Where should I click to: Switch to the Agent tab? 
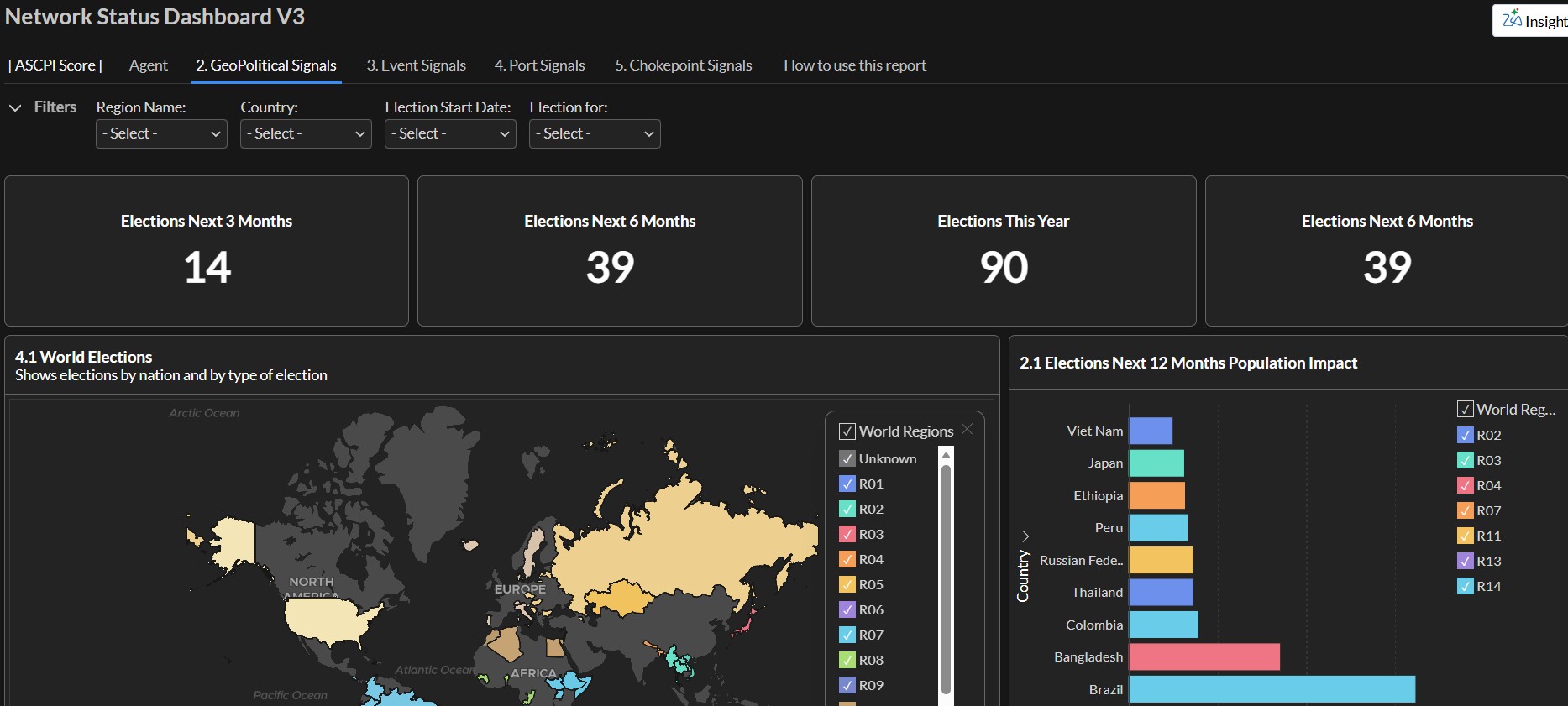pyautogui.click(x=149, y=65)
